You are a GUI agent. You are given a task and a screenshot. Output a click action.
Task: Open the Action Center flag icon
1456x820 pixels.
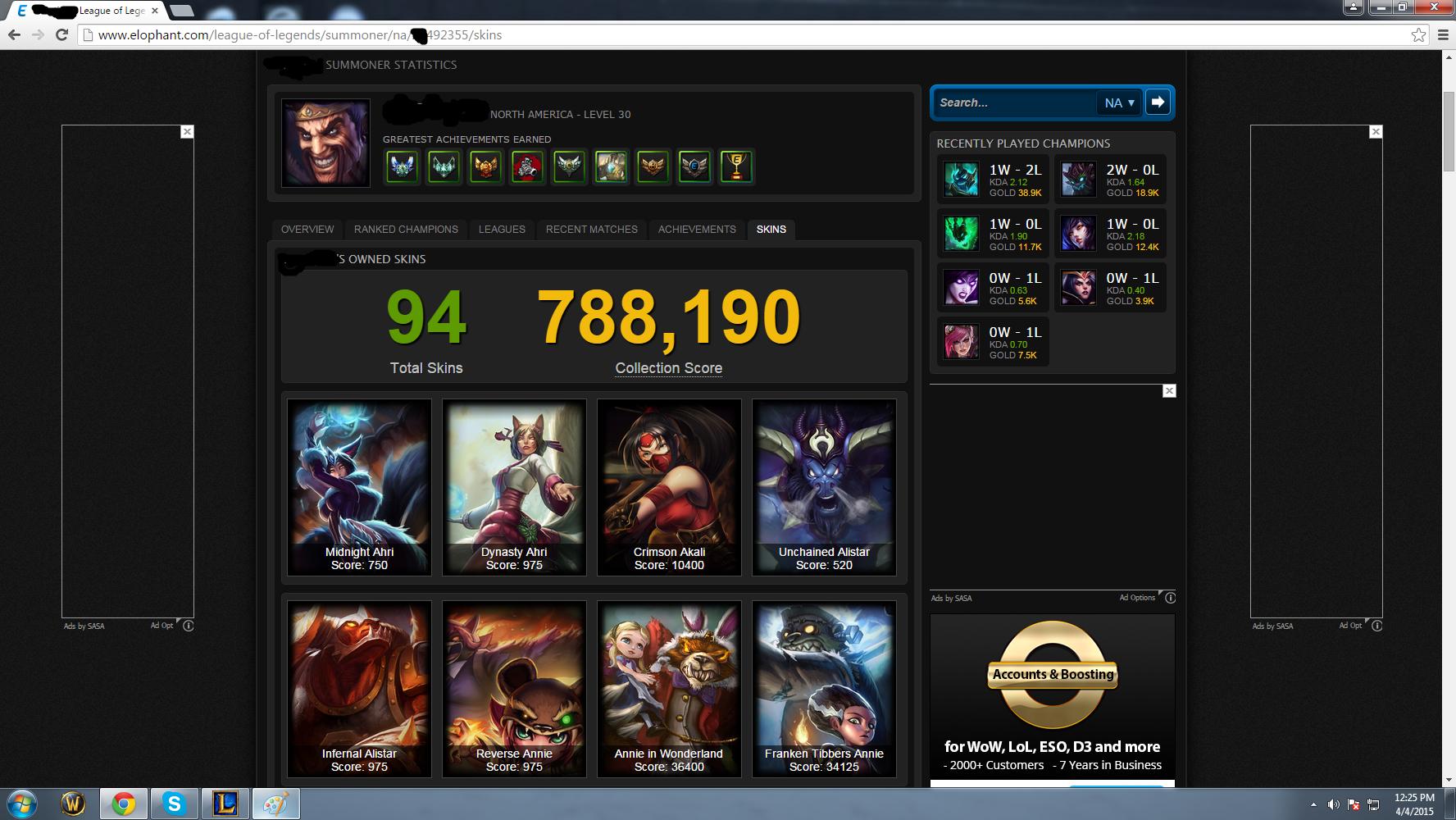point(1354,804)
